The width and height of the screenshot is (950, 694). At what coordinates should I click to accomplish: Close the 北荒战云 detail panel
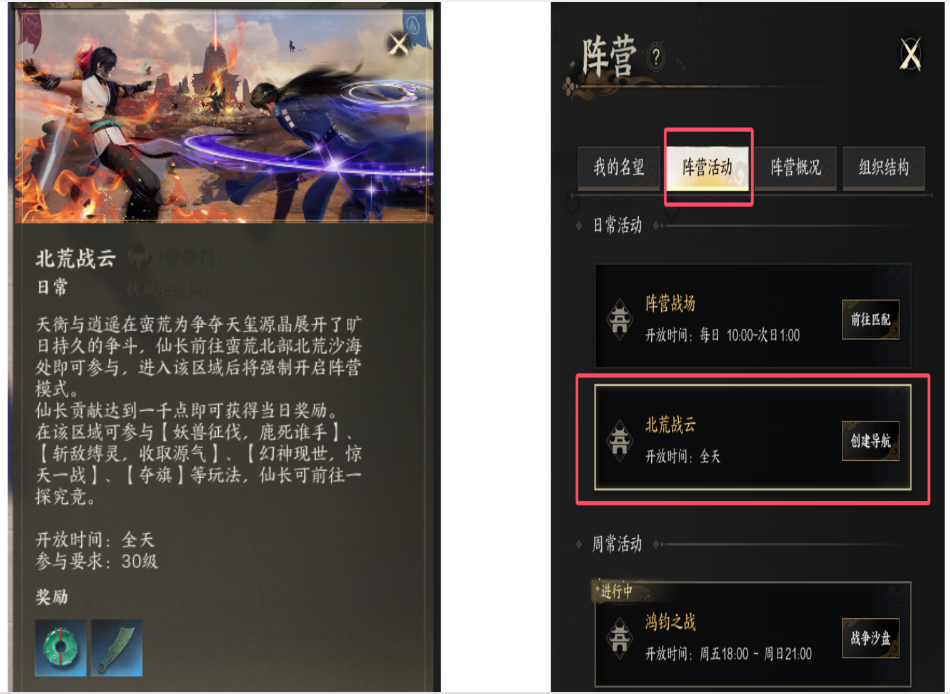pyautogui.click(x=398, y=44)
